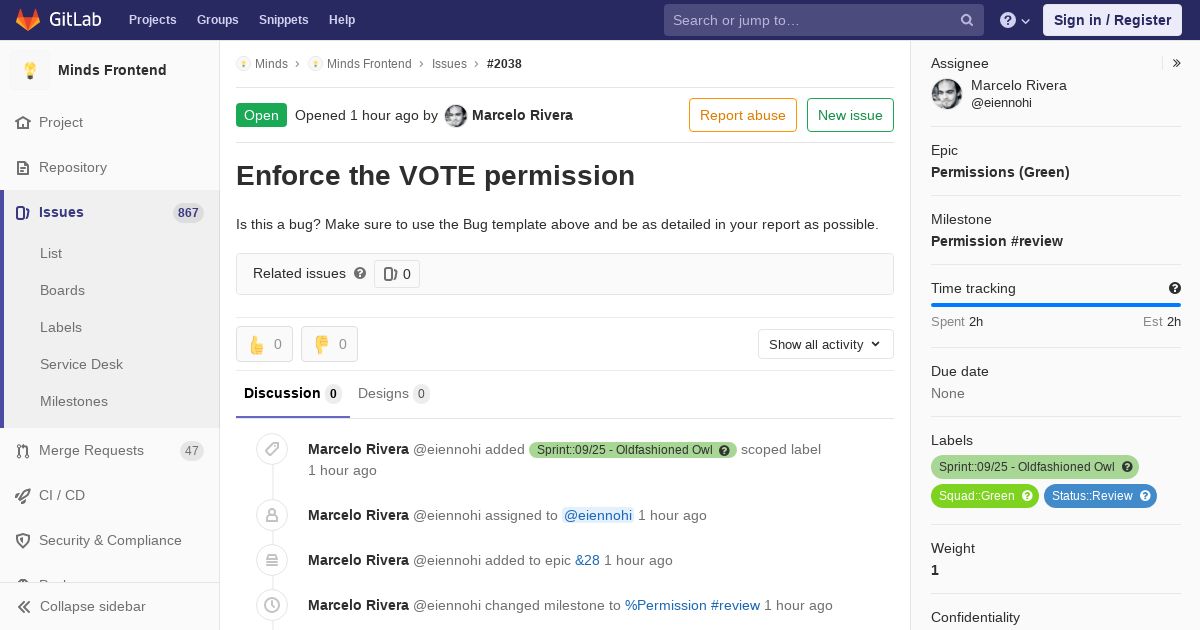Click the Sign in / Register button
Viewport: 1200px width, 630px height.
[x=1112, y=20]
